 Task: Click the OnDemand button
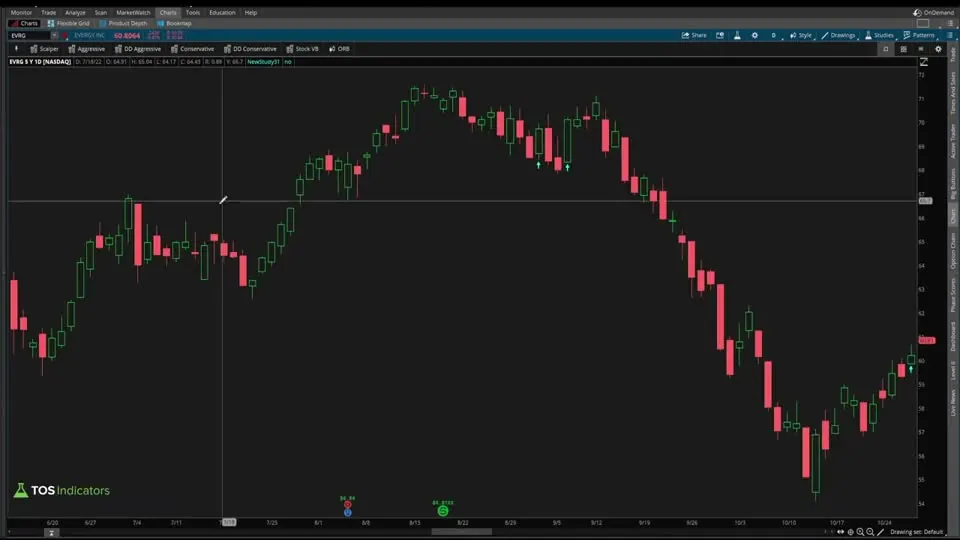(933, 12)
